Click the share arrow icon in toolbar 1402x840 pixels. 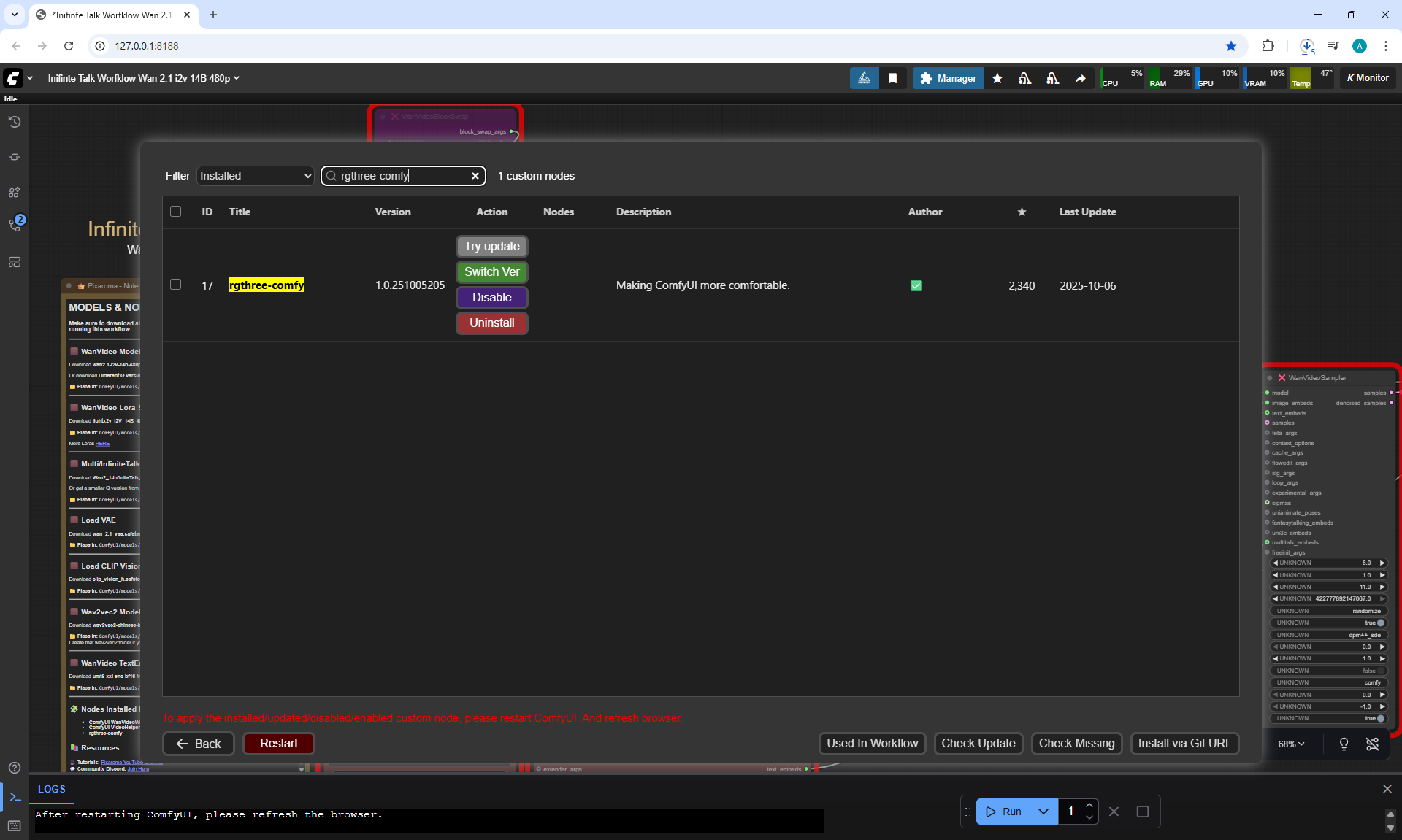1080,78
